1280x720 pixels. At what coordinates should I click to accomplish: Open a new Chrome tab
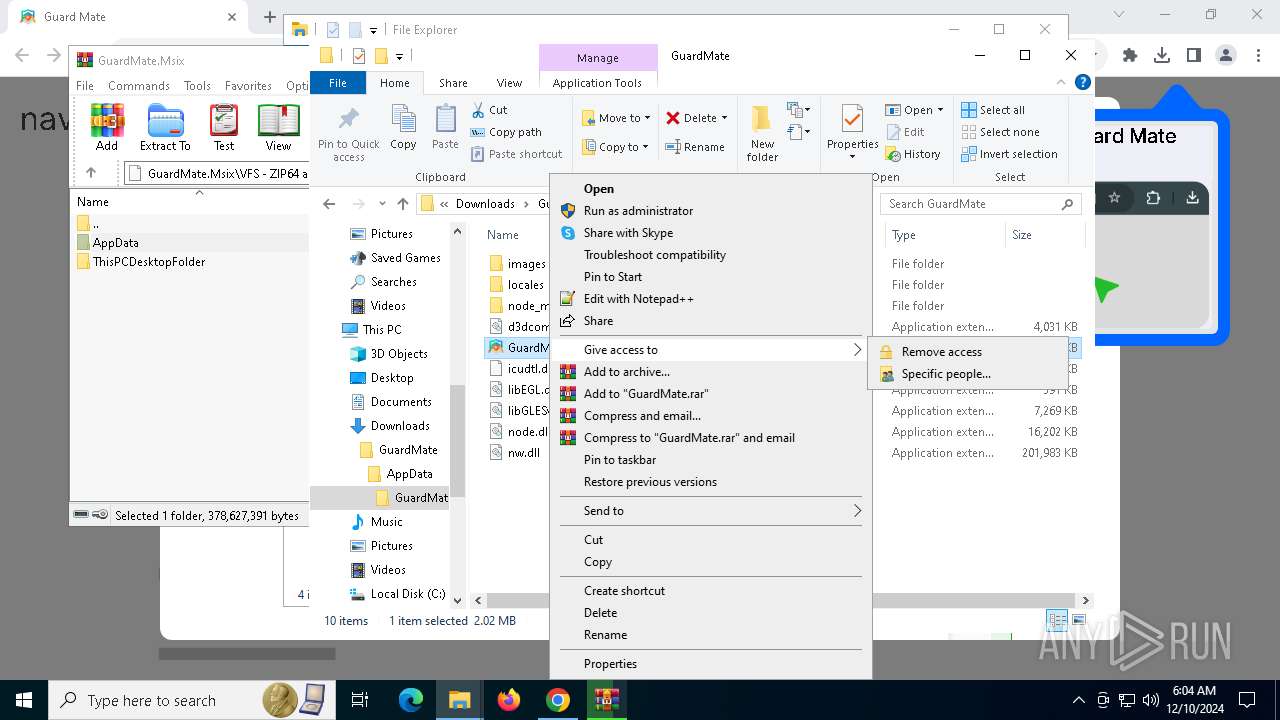270,16
